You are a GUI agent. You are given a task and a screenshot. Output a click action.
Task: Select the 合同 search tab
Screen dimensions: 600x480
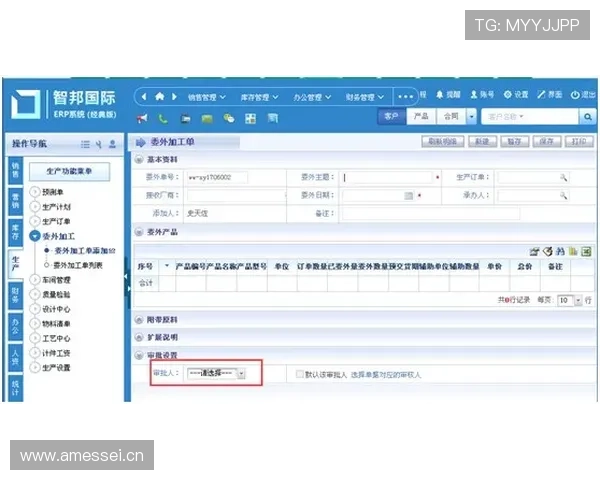tap(451, 116)
